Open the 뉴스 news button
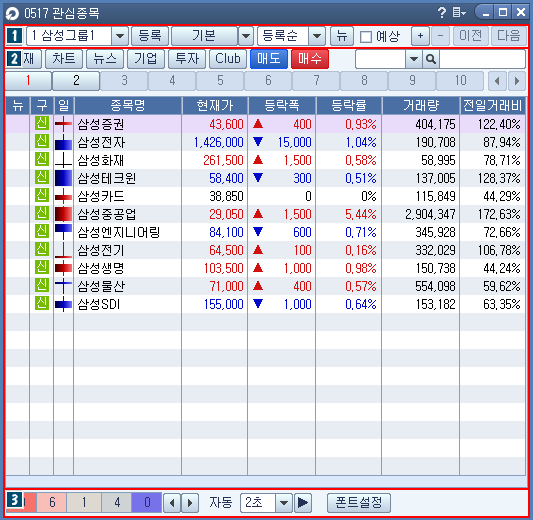The image size is (533, 520). coord(105,59)
